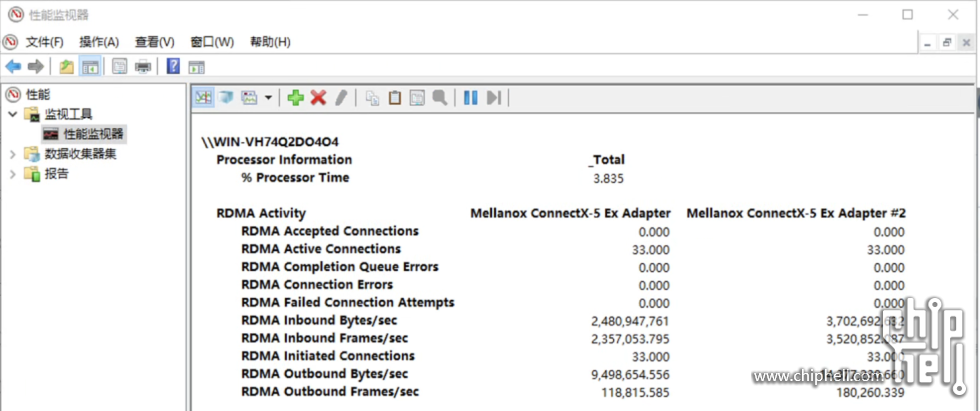Click View Log Data icon

[226, 97]
